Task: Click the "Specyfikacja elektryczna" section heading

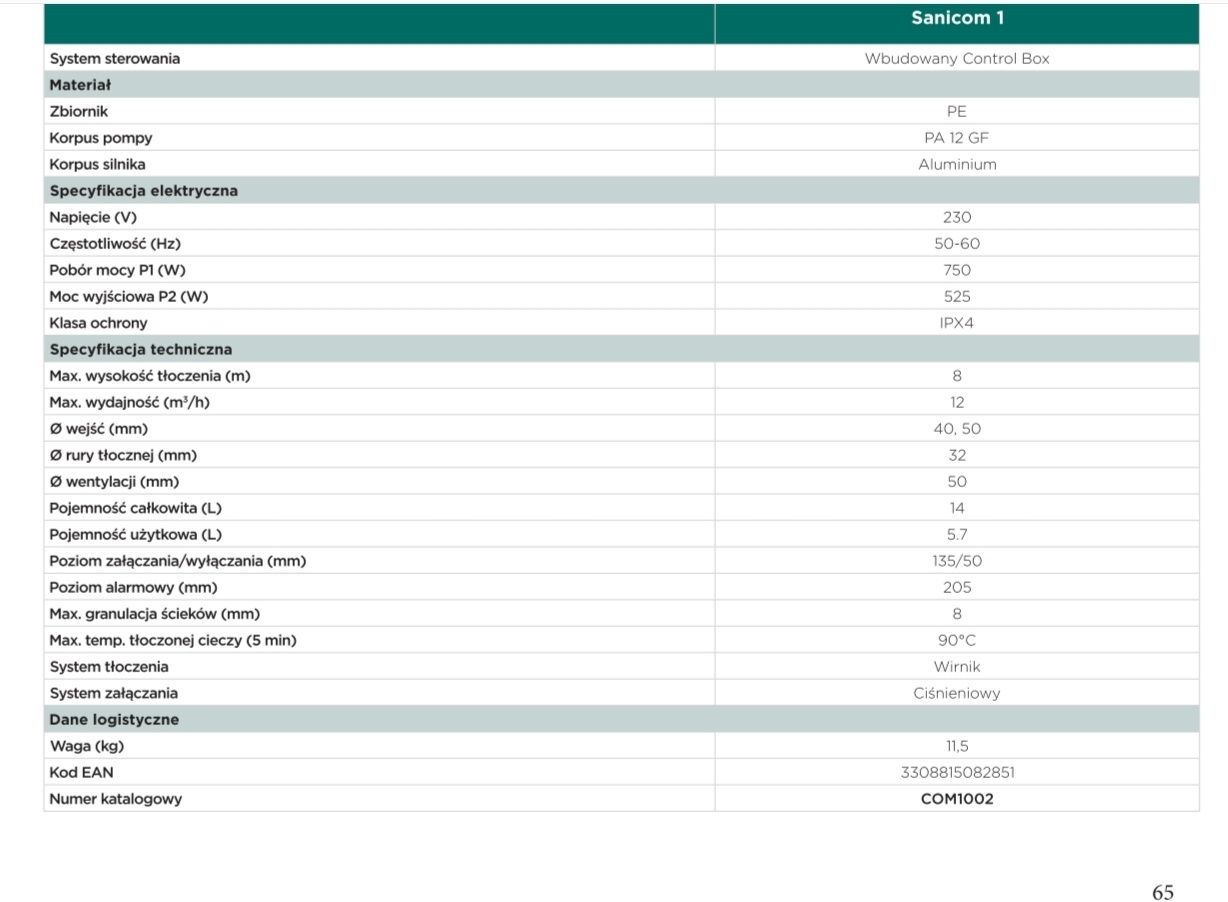Action: (x=144, y=190)
